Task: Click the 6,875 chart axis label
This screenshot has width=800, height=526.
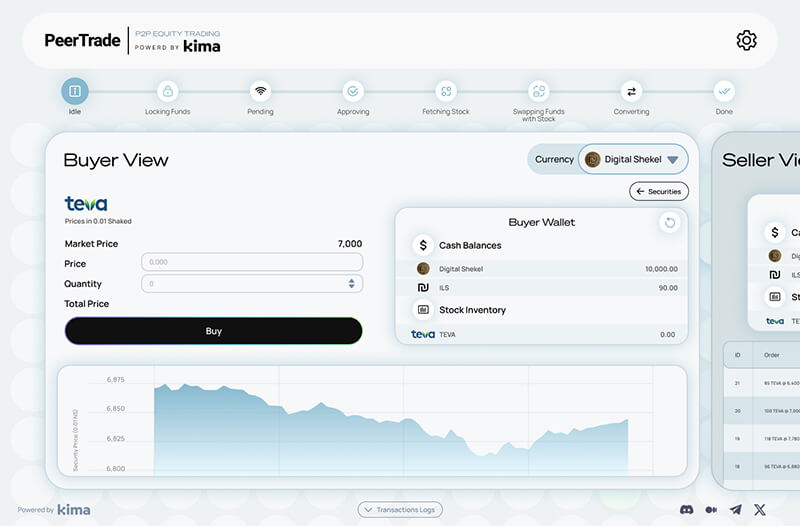Action: 115,380
